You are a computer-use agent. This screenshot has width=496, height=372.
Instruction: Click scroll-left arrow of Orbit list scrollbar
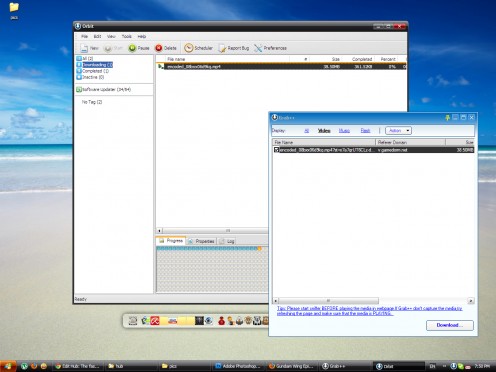tap(159, 231)
